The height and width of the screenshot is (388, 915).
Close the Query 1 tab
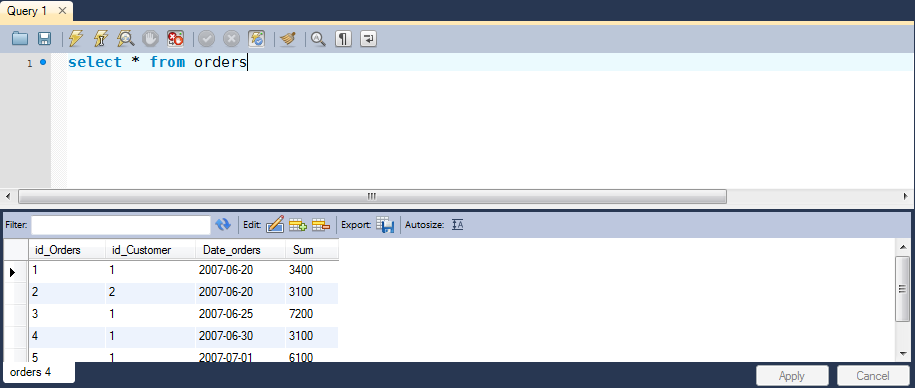tap(63, 11)
